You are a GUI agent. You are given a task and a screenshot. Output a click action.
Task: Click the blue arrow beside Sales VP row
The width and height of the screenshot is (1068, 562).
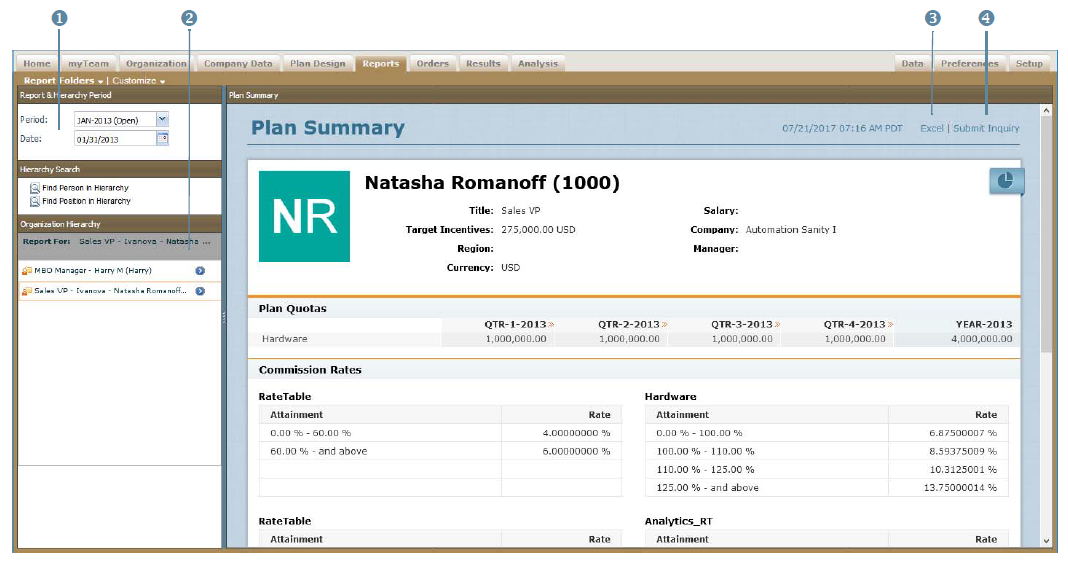click(200, 291)
